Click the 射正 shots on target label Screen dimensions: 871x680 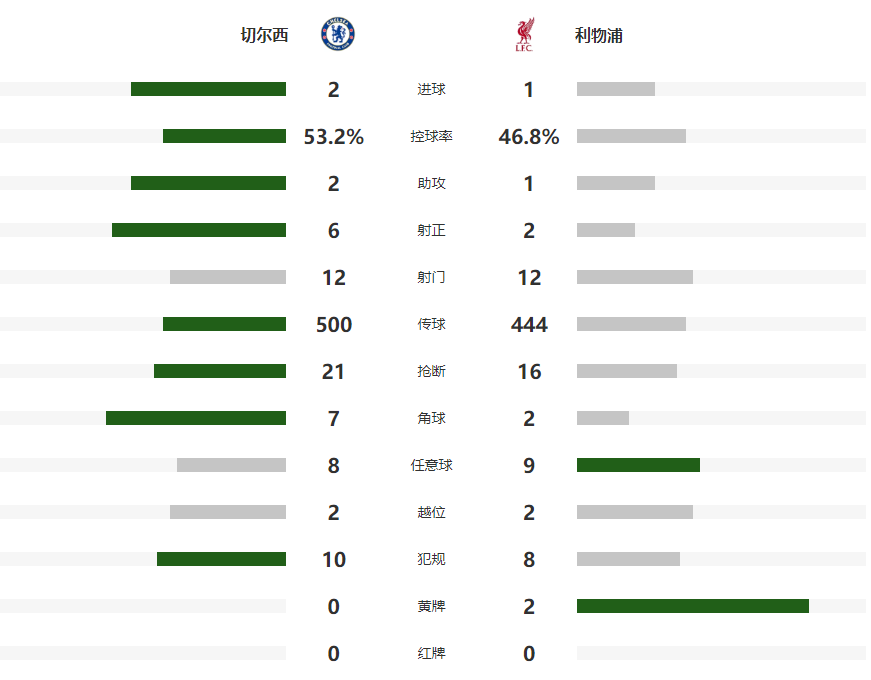[431, 230]
